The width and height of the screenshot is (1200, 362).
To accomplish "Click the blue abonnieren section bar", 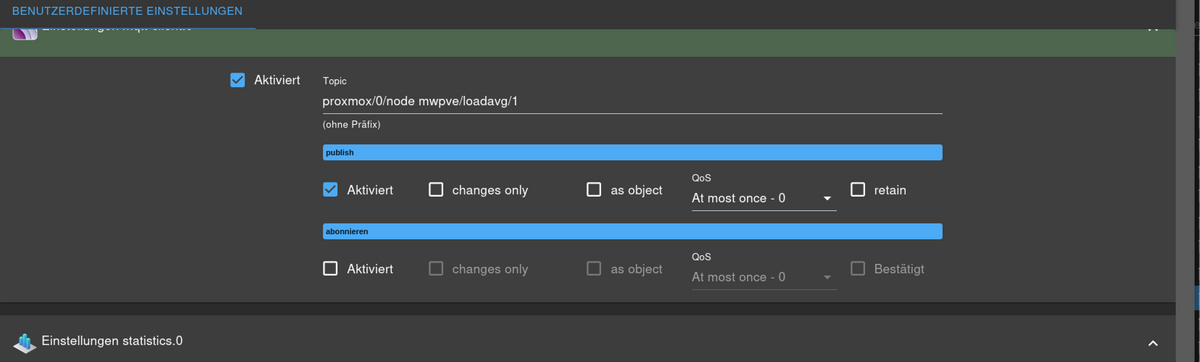I will click(632, 232).
